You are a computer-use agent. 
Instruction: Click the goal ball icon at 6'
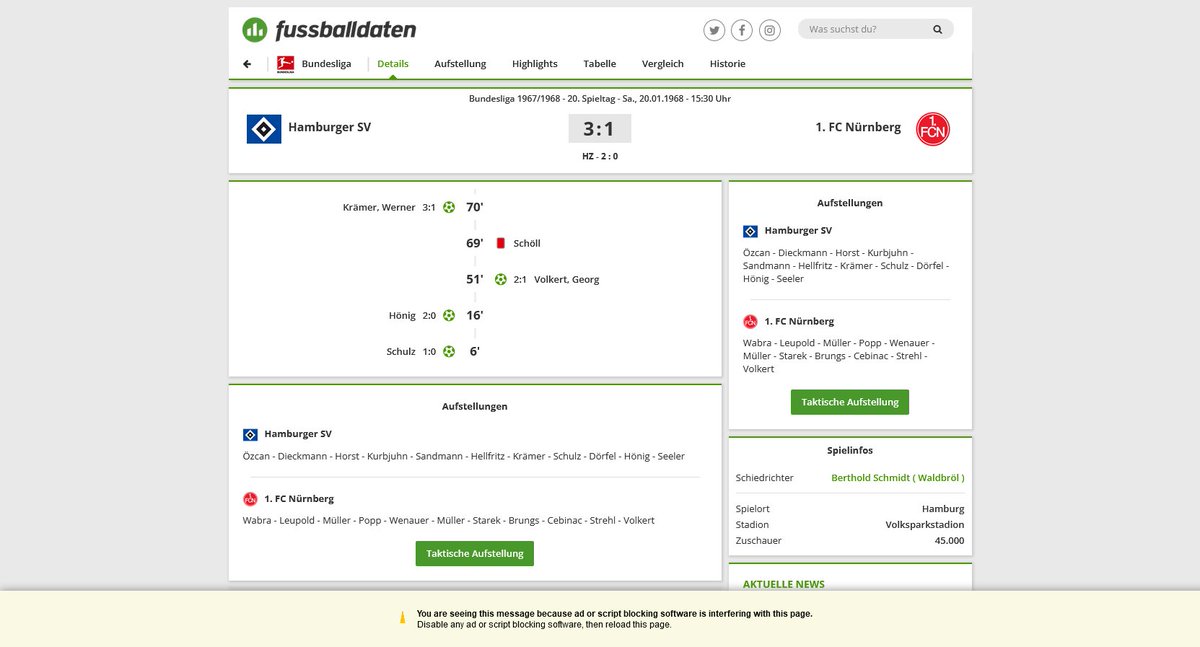click(449, 351)
